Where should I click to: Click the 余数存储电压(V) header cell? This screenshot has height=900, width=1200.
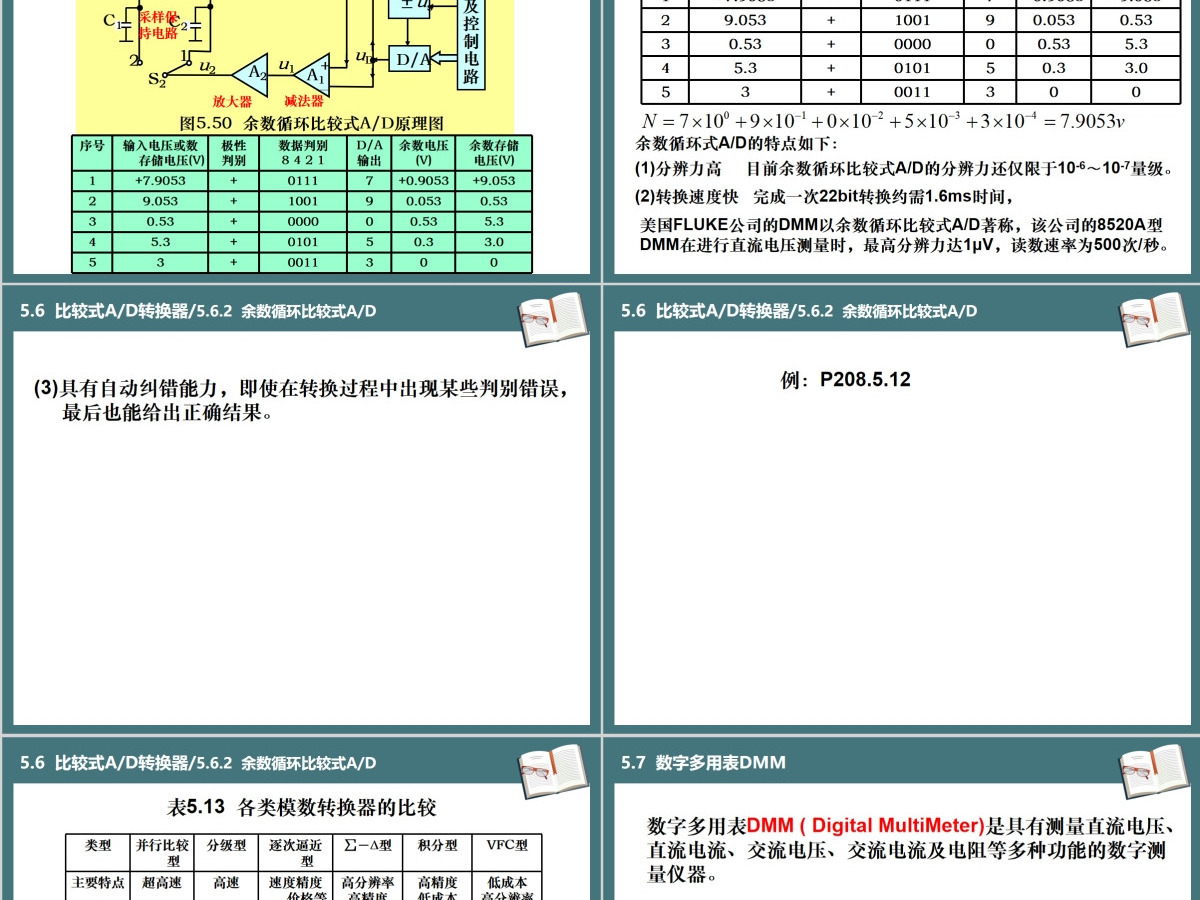pos(494,153)
